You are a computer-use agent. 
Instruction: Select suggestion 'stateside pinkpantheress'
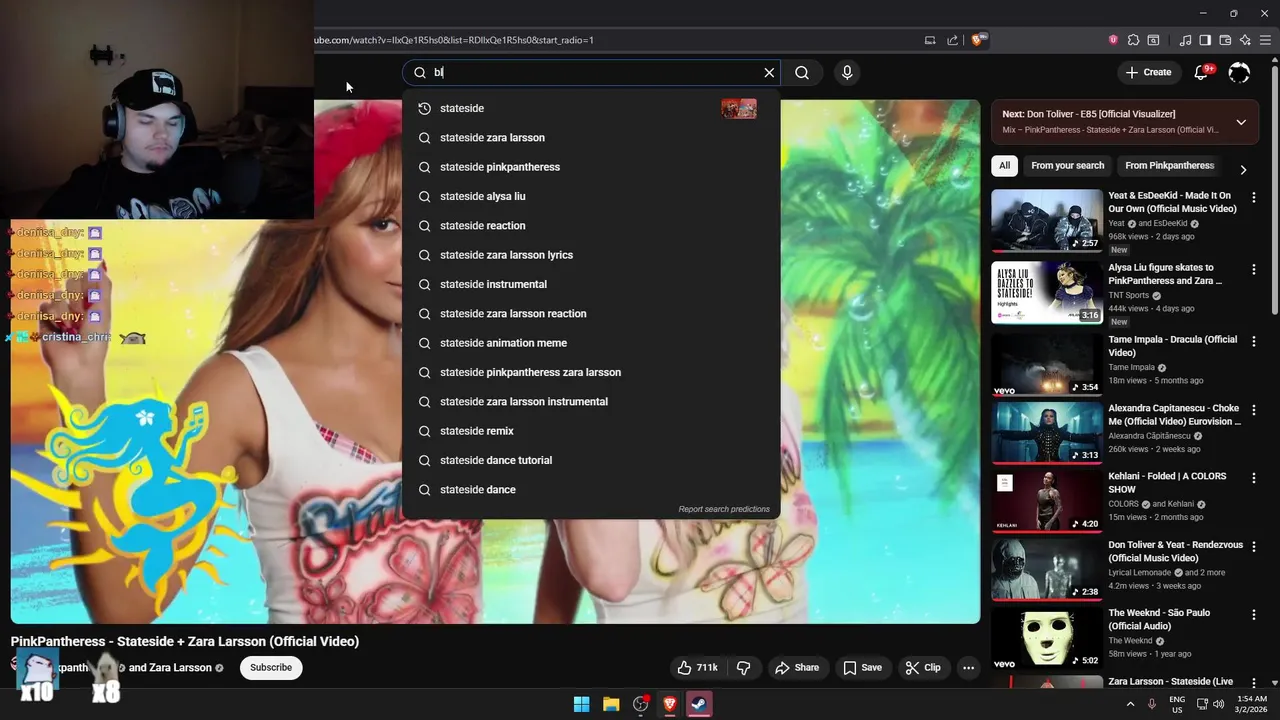click(590, 167)
